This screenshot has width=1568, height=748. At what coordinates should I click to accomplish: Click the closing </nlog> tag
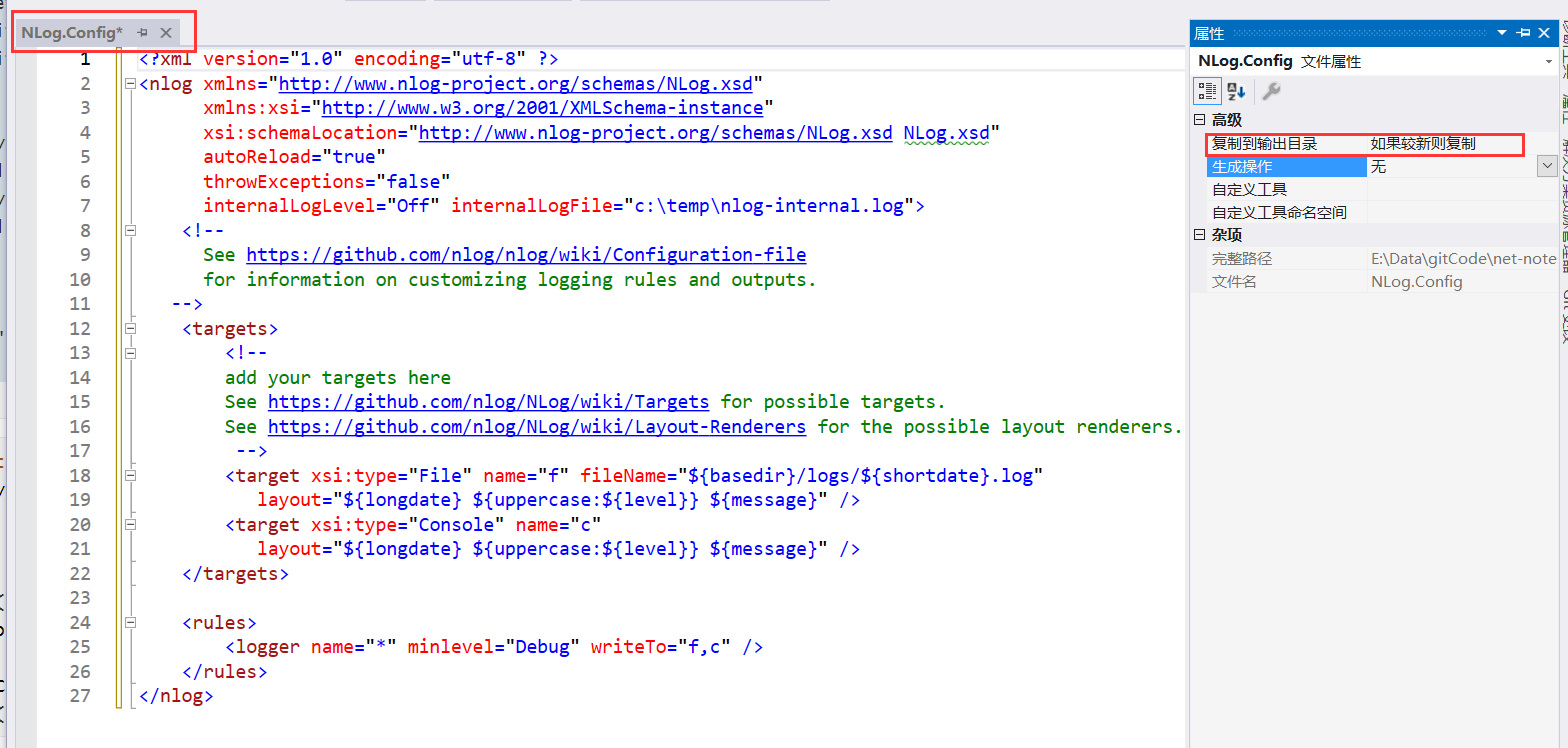176,696
